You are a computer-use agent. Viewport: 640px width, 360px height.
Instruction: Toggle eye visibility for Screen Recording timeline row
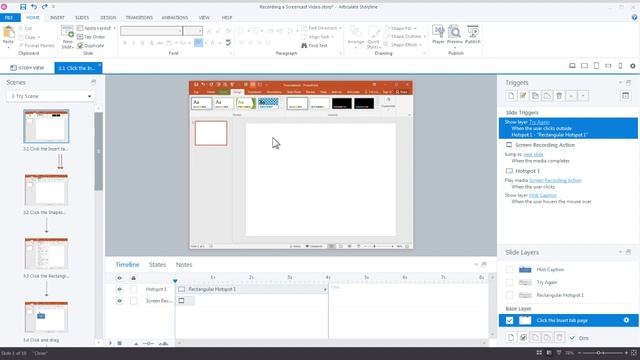click(x=119, y=301)
